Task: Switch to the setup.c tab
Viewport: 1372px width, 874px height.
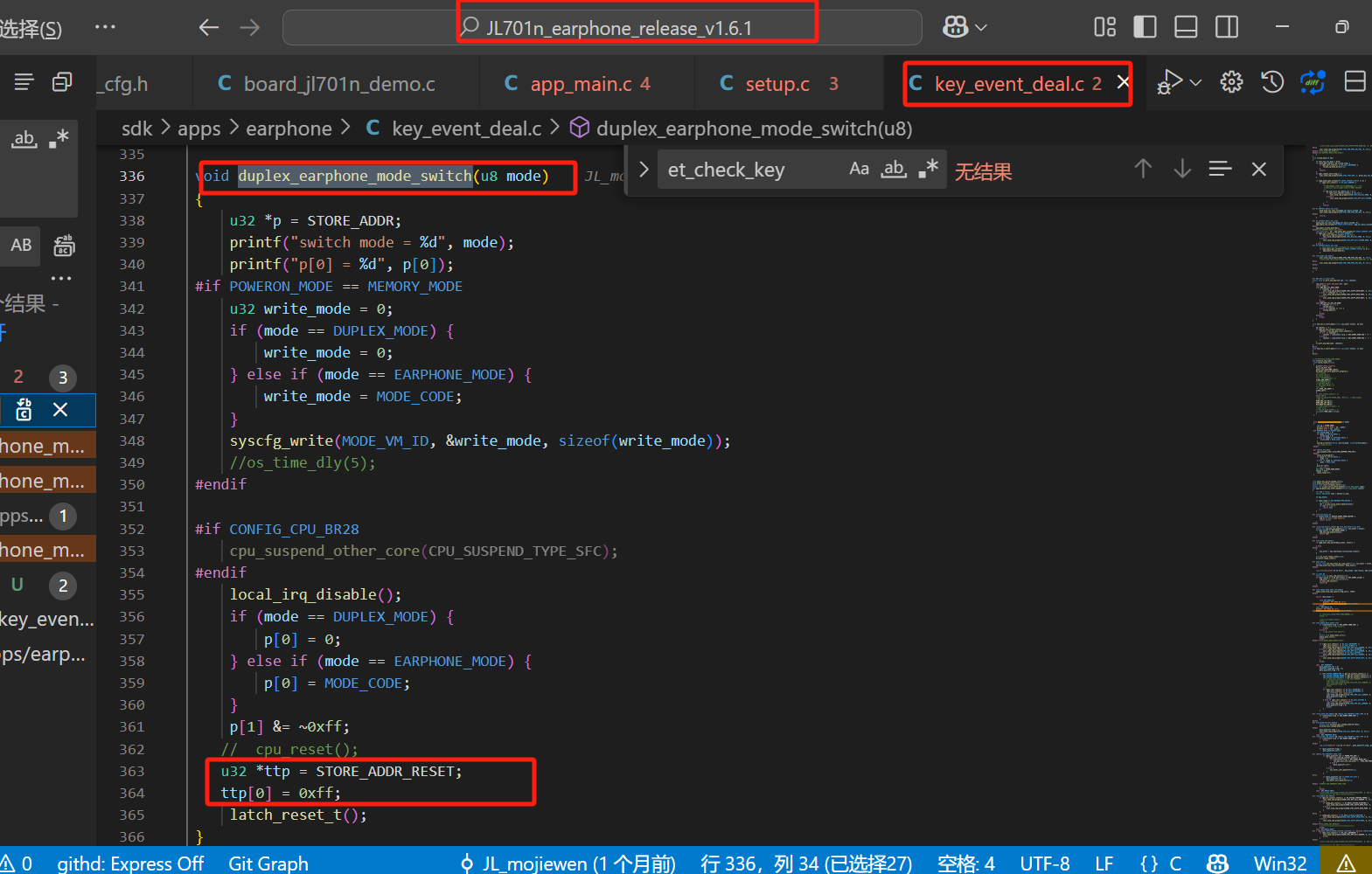Action: (x=778, y=84)
